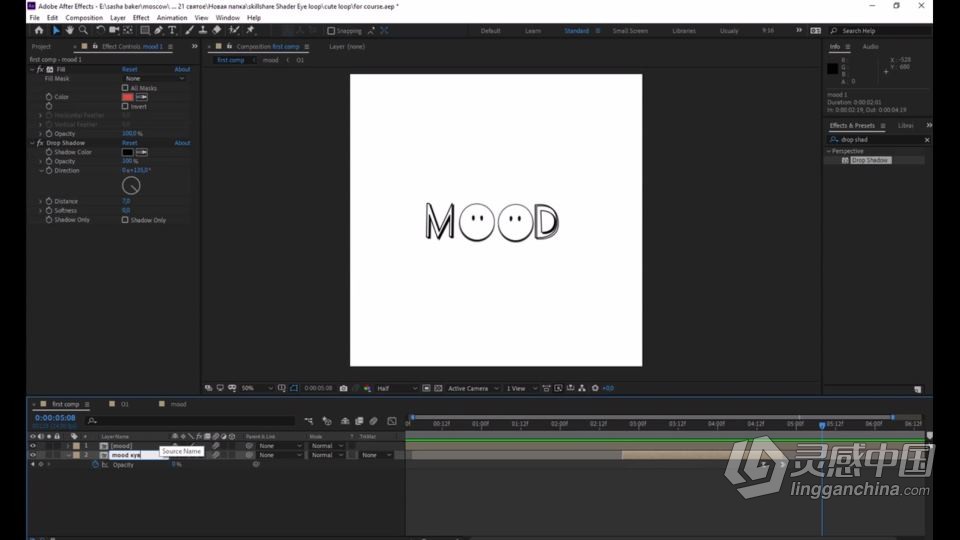The image size is (960, 540).
Task: Click the red Fill Color swatch
Action: 127,97
